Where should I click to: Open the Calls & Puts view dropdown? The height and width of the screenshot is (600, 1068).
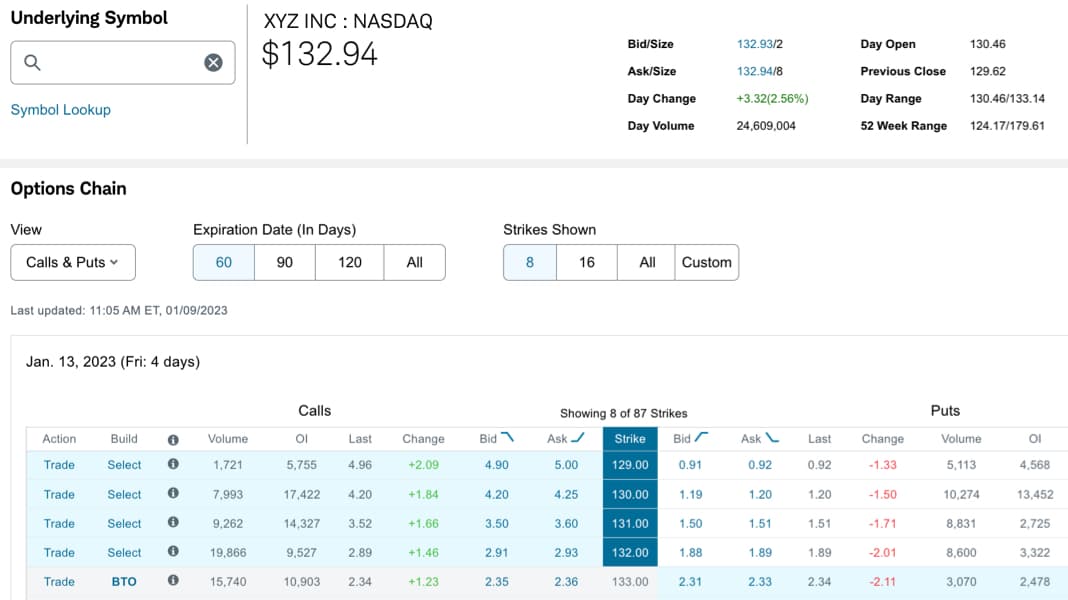73,262
